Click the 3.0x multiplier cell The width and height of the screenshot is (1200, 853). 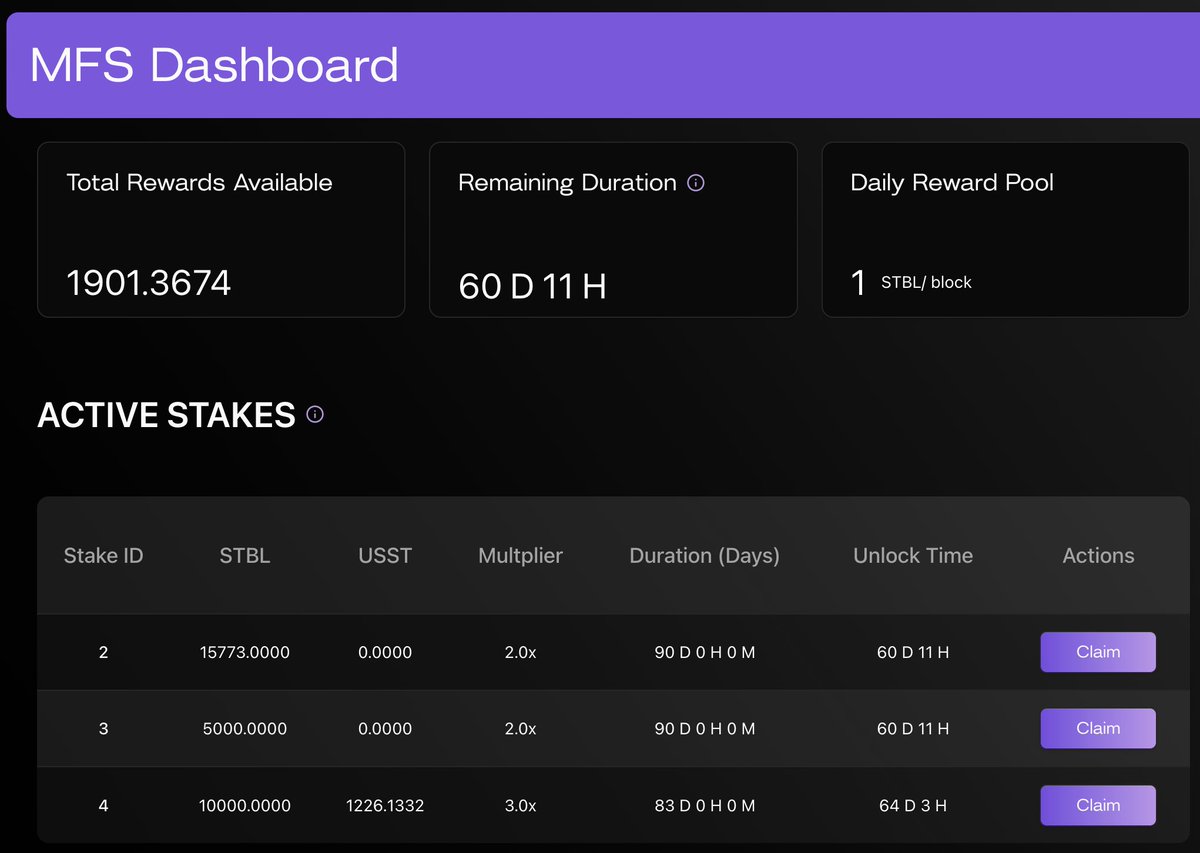pyautogui.click(x=521, y=805)
